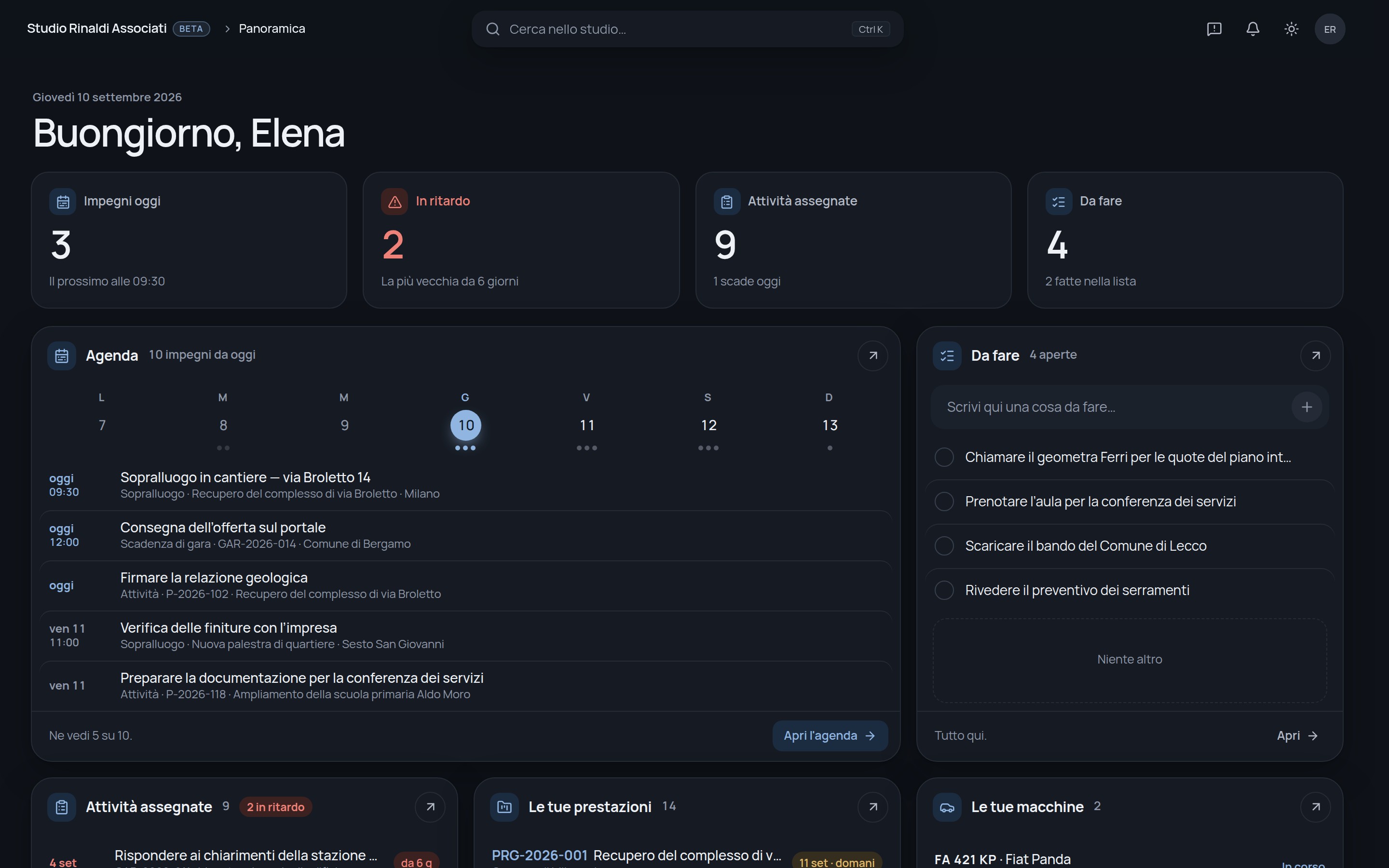Open Sopralluogo in cantiere via Broletto 14
Screen dimensions: 1389x868
coord(465,485)
